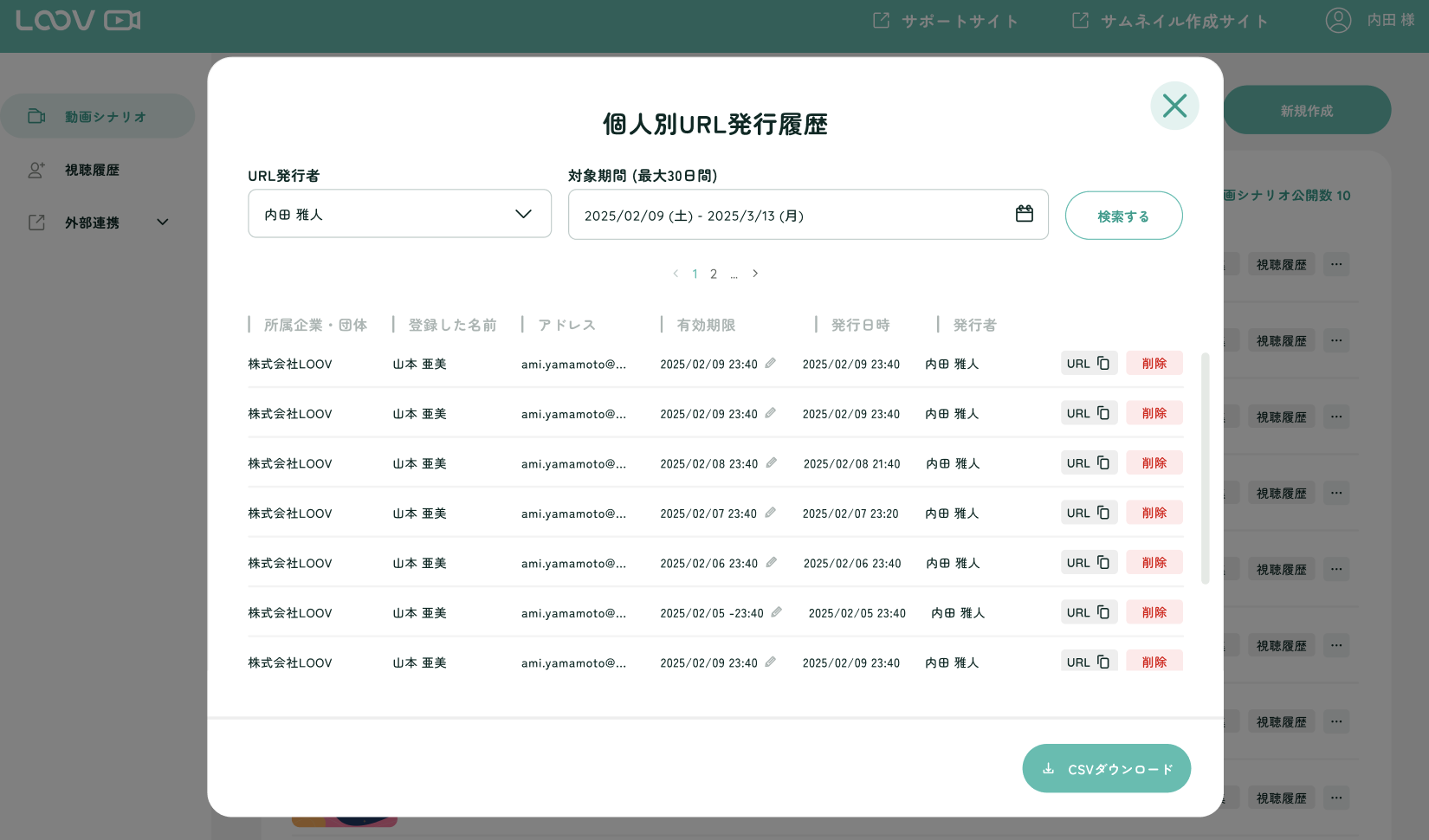Image resolution: width=1429 pixels, height=840 pixels.
Task: Click edit pencil on 2025/02/05 expiration row
Action: click(x=776, y=612)
